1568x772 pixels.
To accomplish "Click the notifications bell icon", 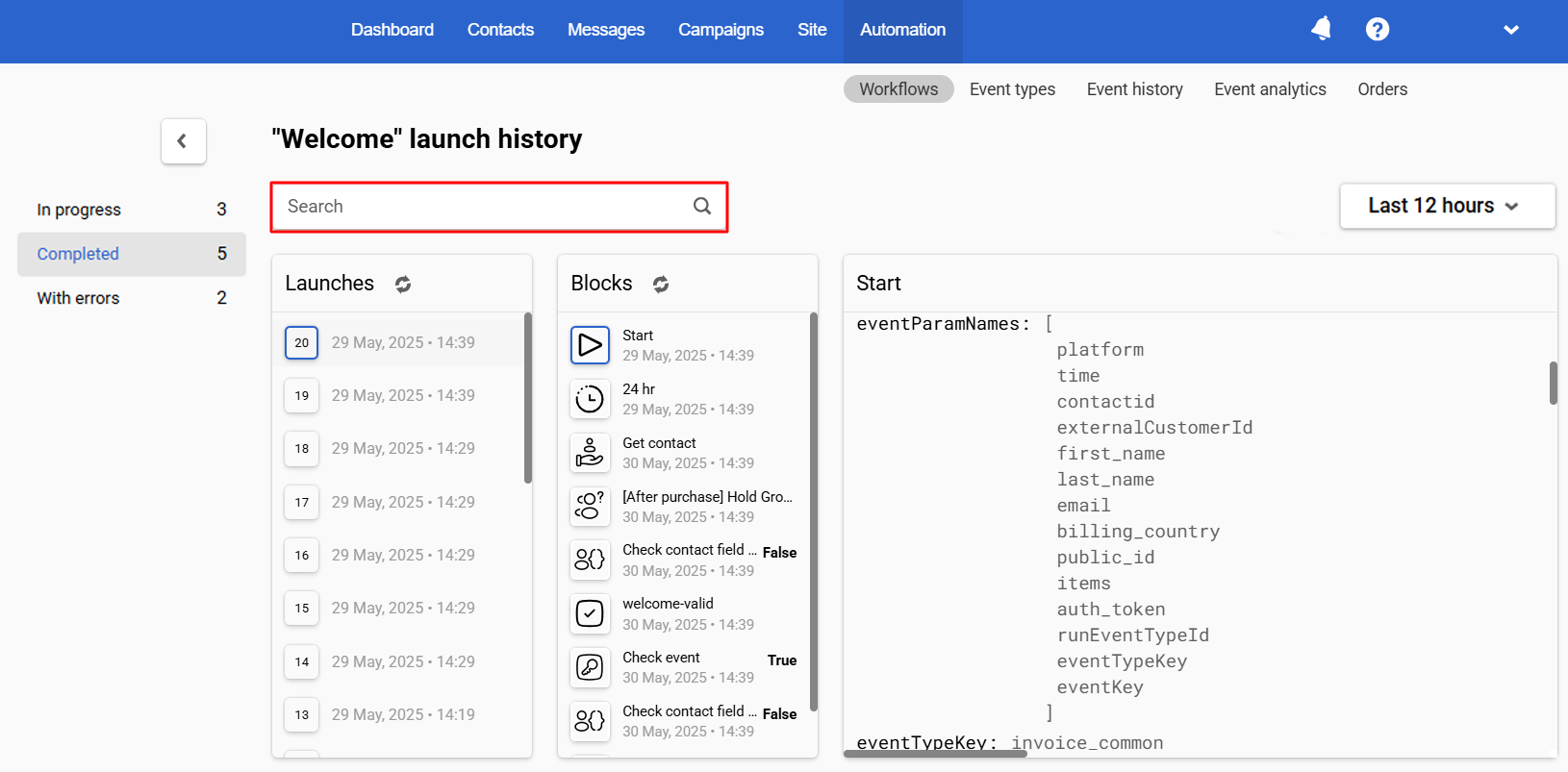I will [1321, 29].
